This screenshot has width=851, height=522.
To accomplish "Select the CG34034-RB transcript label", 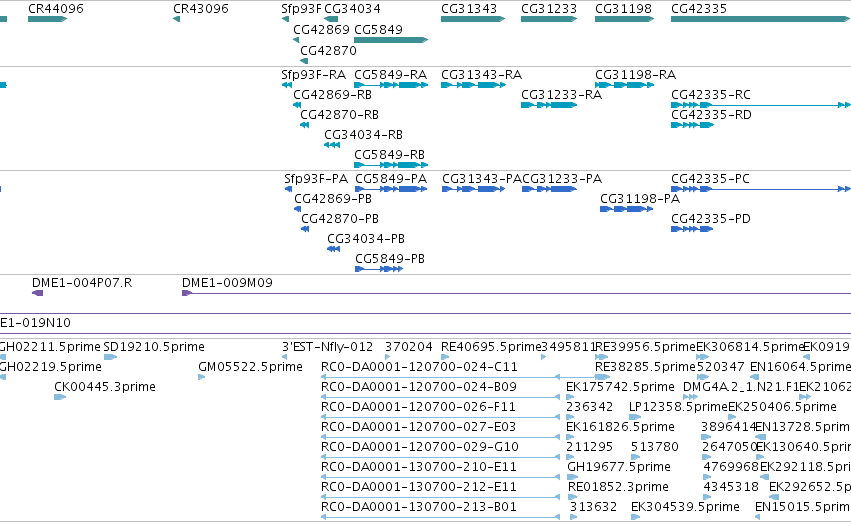I will pos(363,135).
